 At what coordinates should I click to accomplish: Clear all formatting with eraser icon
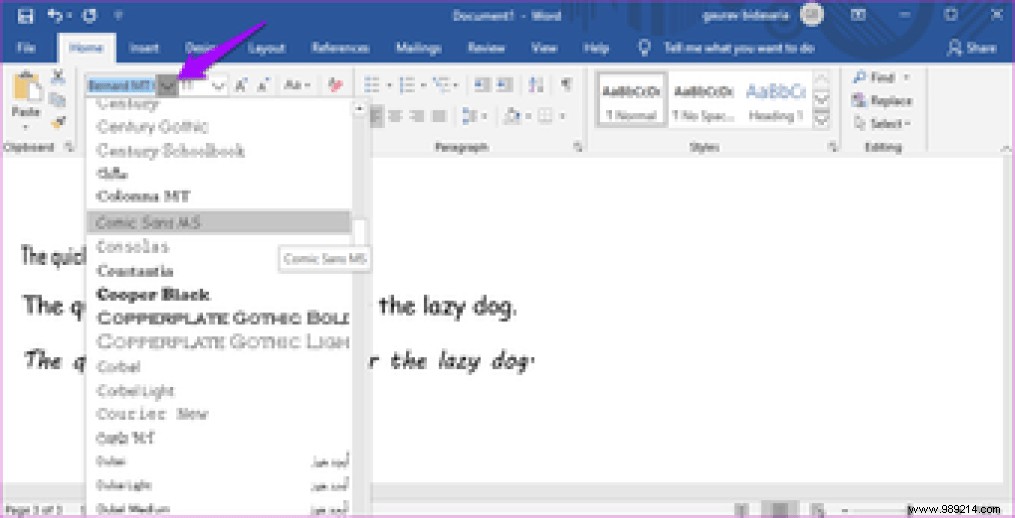pyautogui.click(x=335, y=85)
